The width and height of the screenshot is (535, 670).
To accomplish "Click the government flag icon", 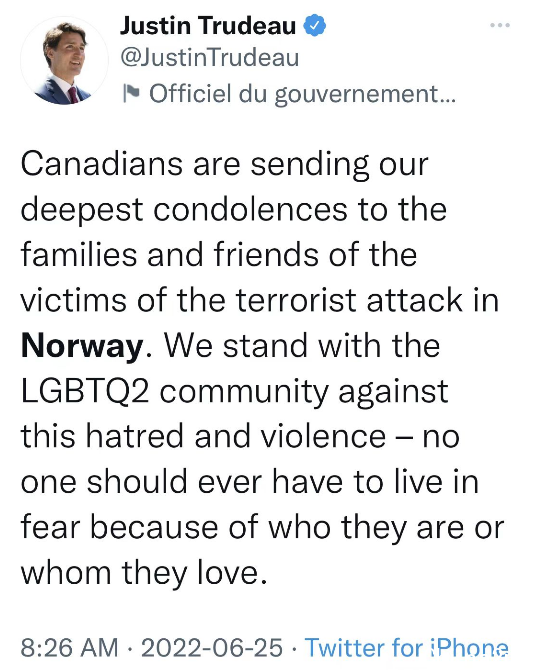I will [131, 93].
